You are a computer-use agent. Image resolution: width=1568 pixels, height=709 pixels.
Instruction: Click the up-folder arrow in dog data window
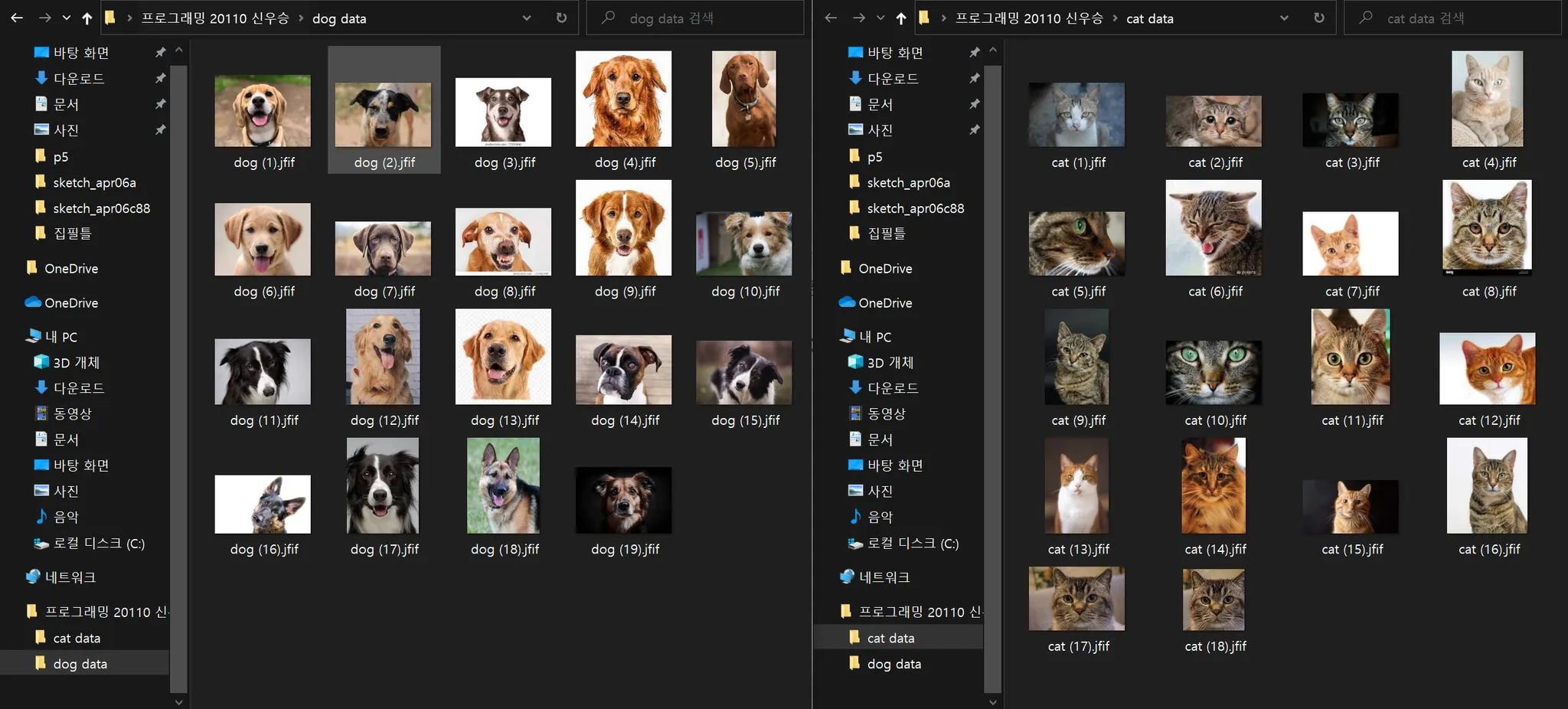tap(87, 18)
